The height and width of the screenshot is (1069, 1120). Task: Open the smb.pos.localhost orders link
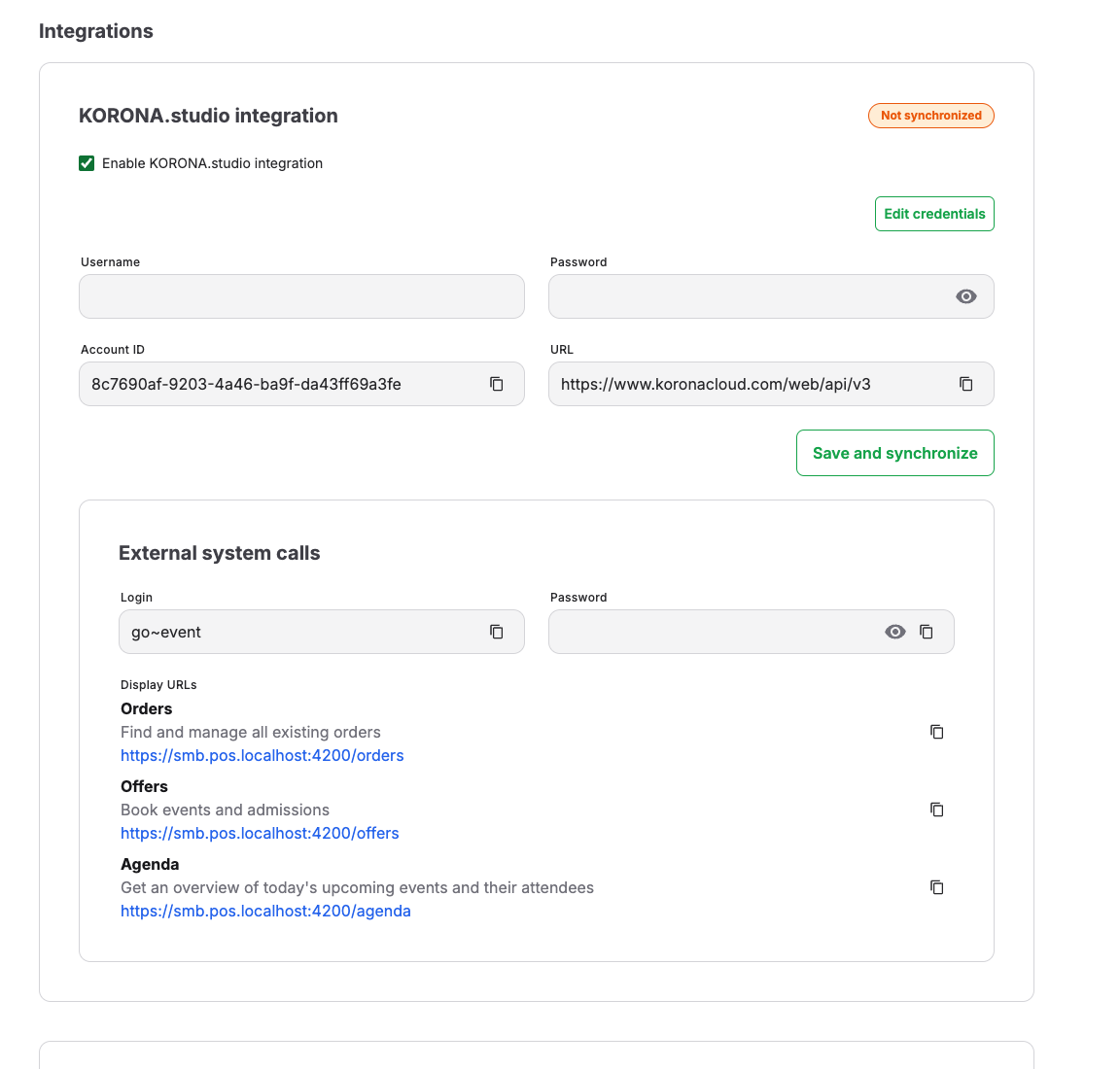[262, 755]
